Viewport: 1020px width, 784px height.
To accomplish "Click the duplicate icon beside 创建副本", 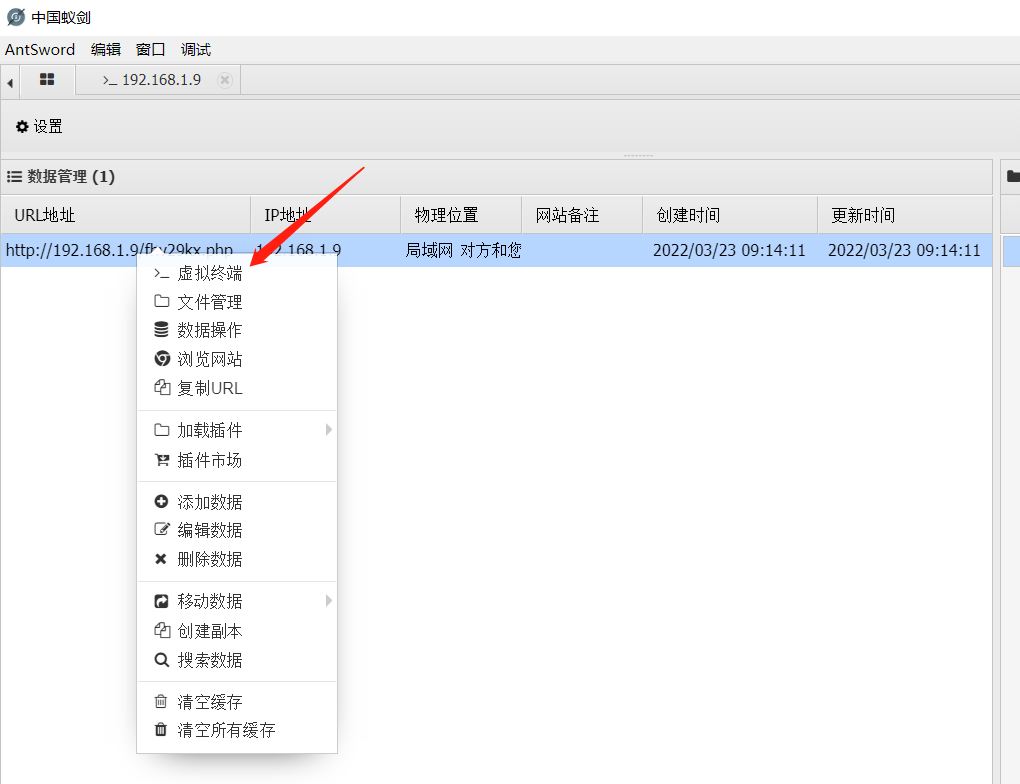I will [161, 630].
